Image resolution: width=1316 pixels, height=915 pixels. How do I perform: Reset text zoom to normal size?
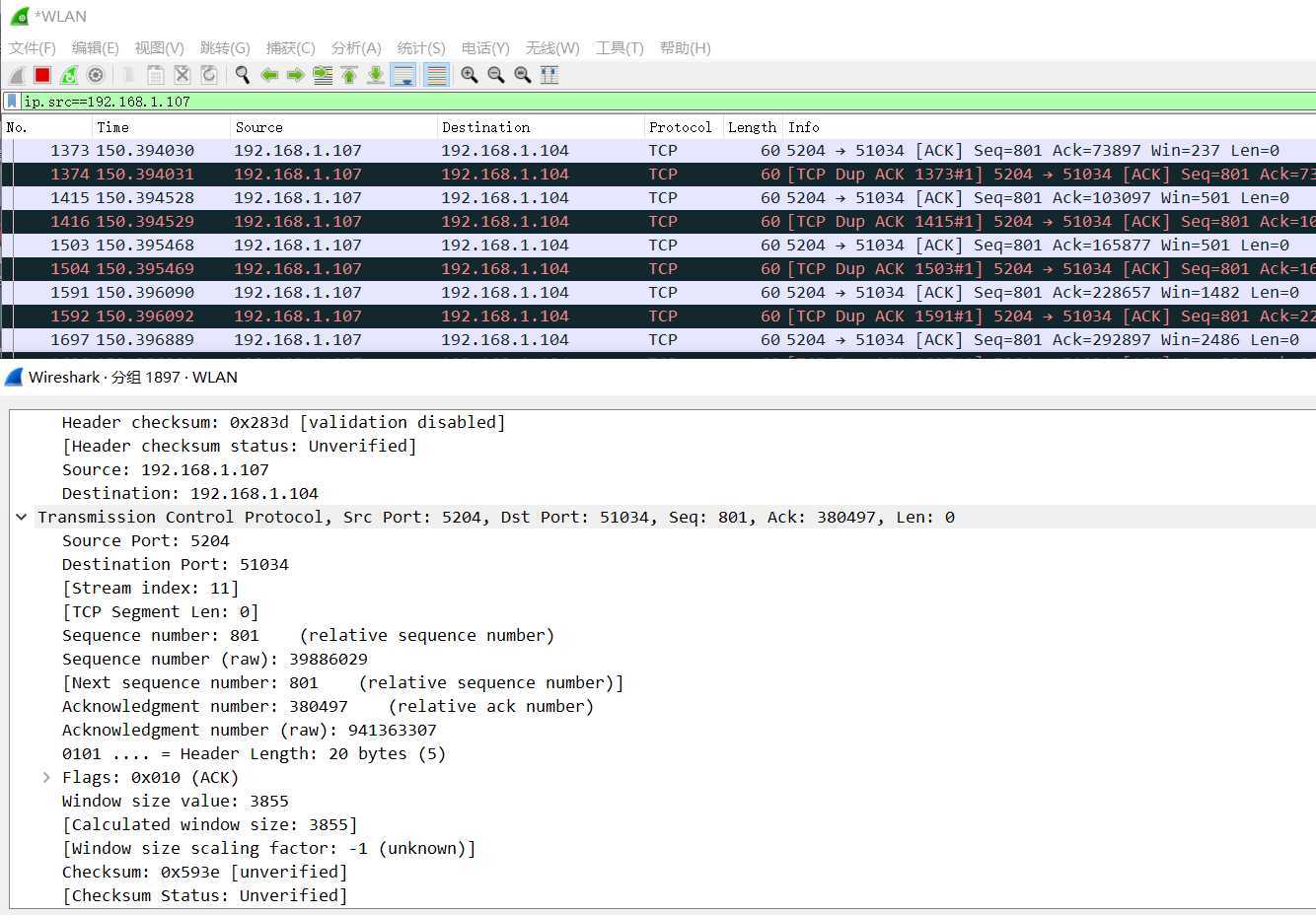pyautogui.click(x=523, y=75)
